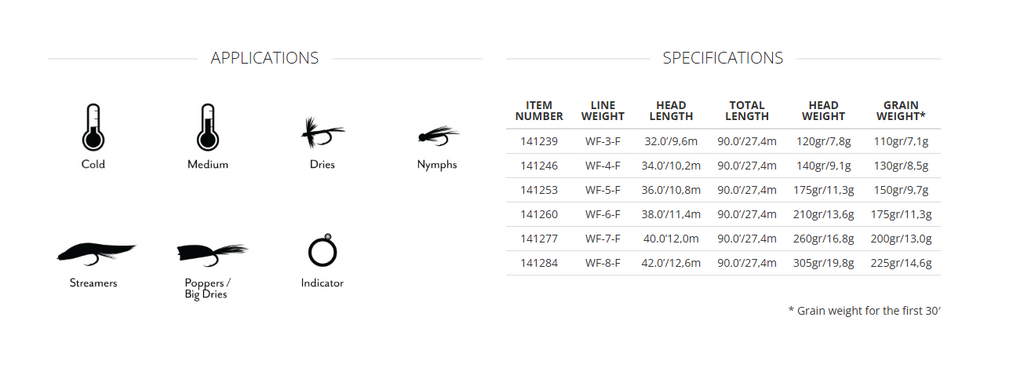Click the APPLICATIONS section heading
The width and height of the screenshot is (1024, 372).
coord(264,58)
